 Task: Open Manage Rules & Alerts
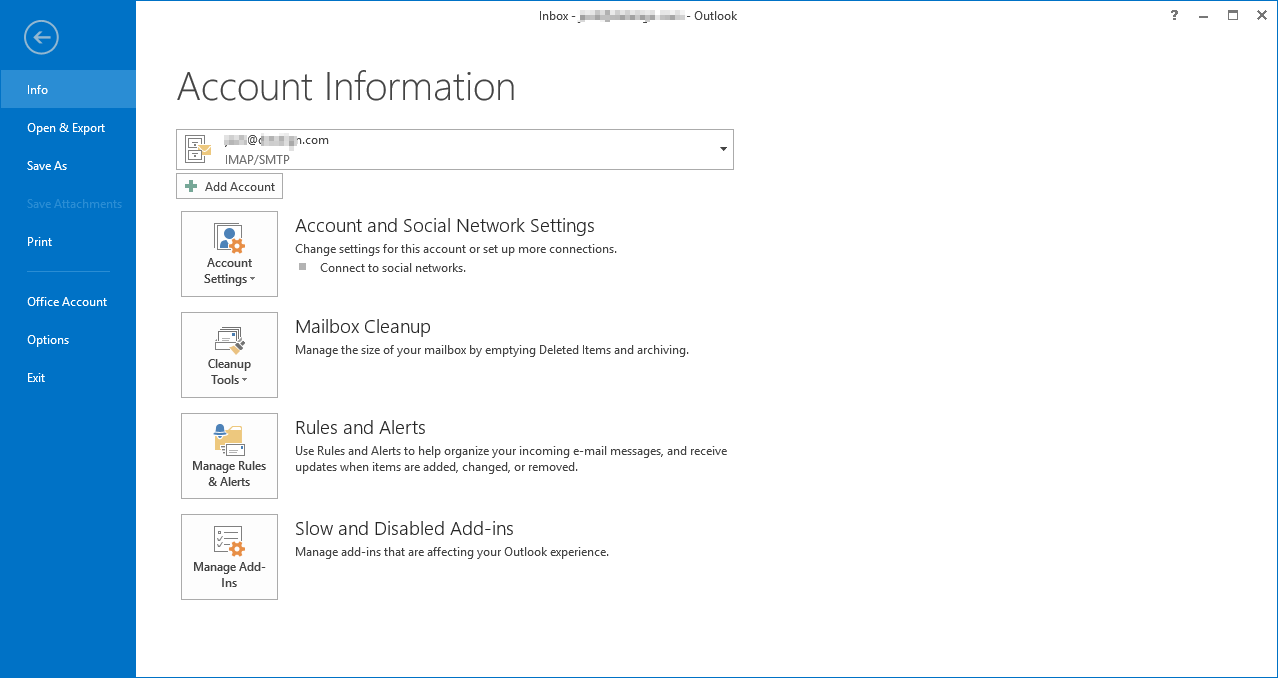coord(229,456)
